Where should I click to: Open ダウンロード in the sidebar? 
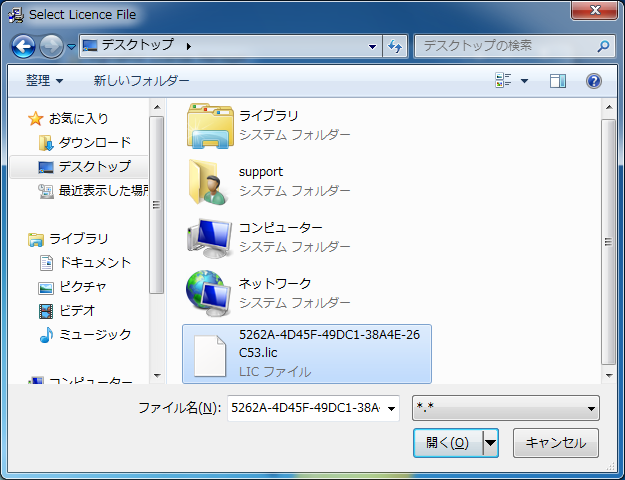(x=95, y=142)
